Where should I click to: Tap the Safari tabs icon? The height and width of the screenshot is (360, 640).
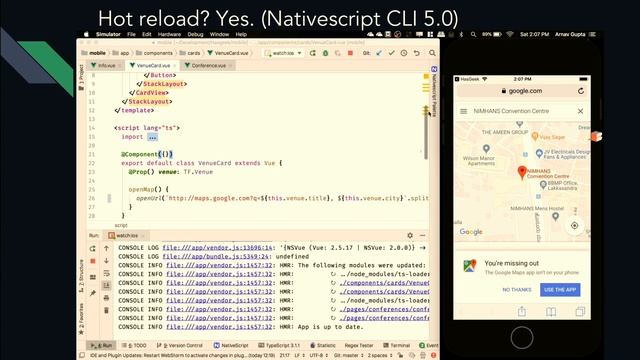[x=580, y=312]
